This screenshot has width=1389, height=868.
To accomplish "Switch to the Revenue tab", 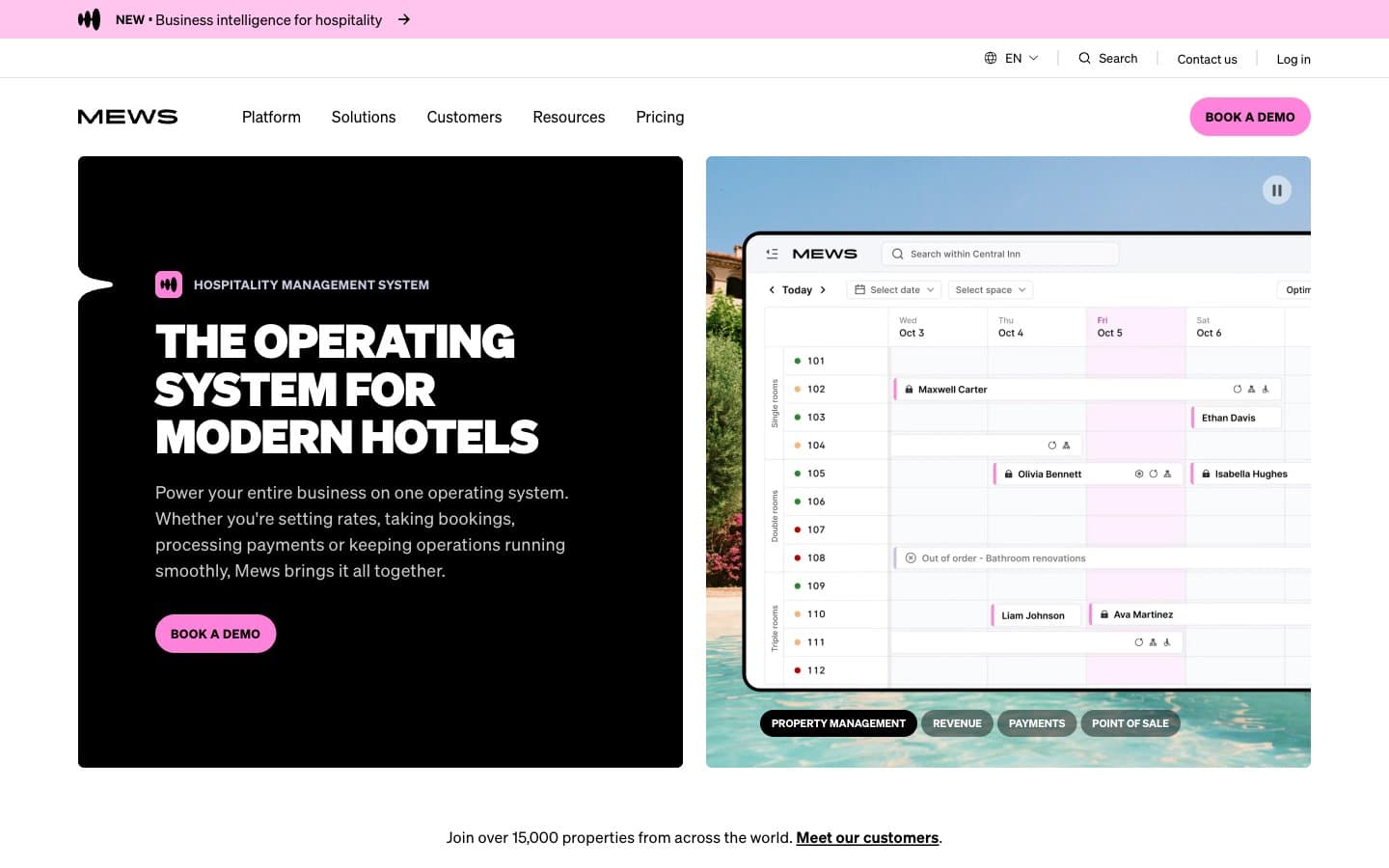I will tap(957, 723).
